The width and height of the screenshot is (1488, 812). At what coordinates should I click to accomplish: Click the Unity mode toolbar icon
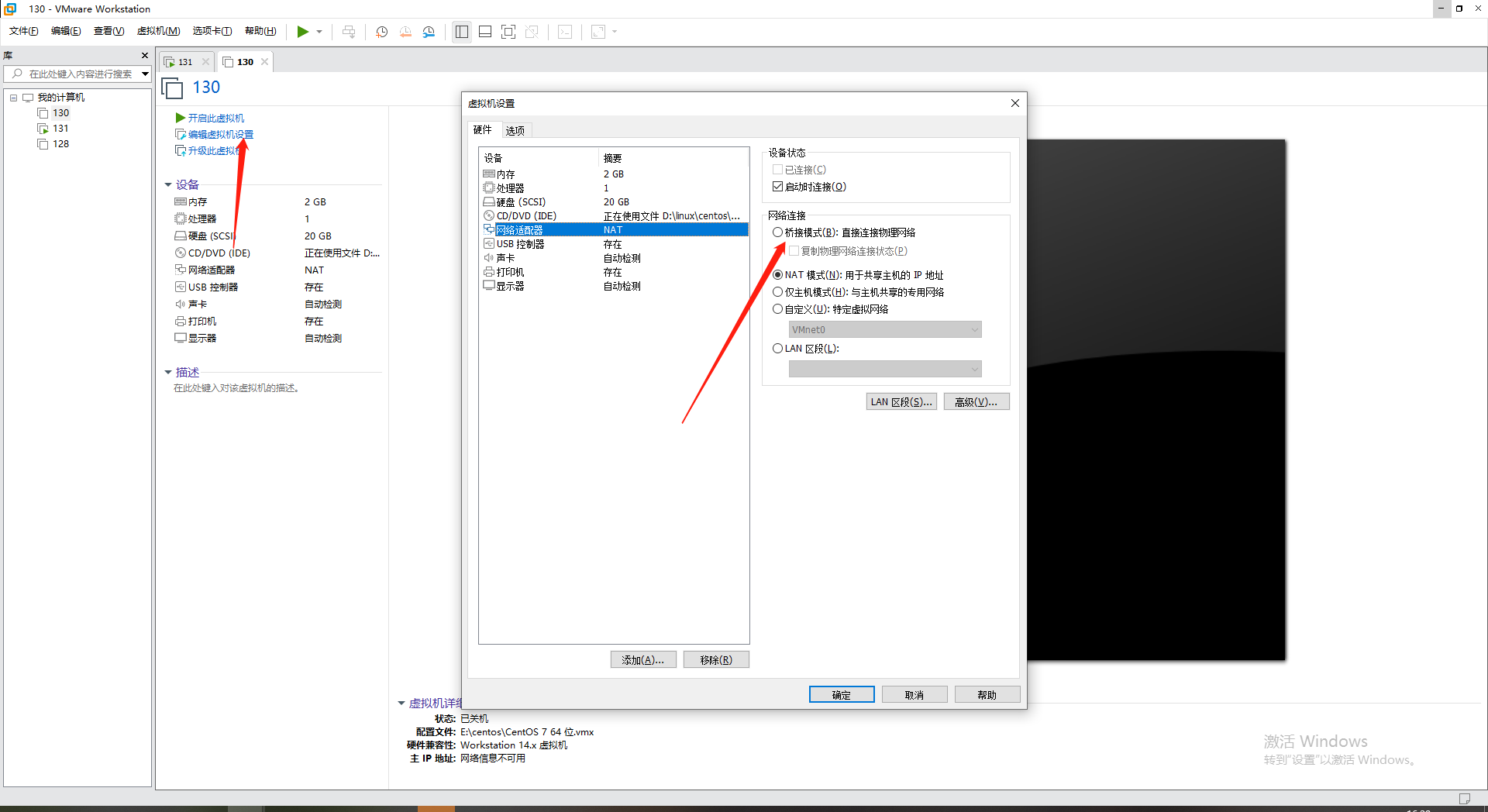[532, 32]
